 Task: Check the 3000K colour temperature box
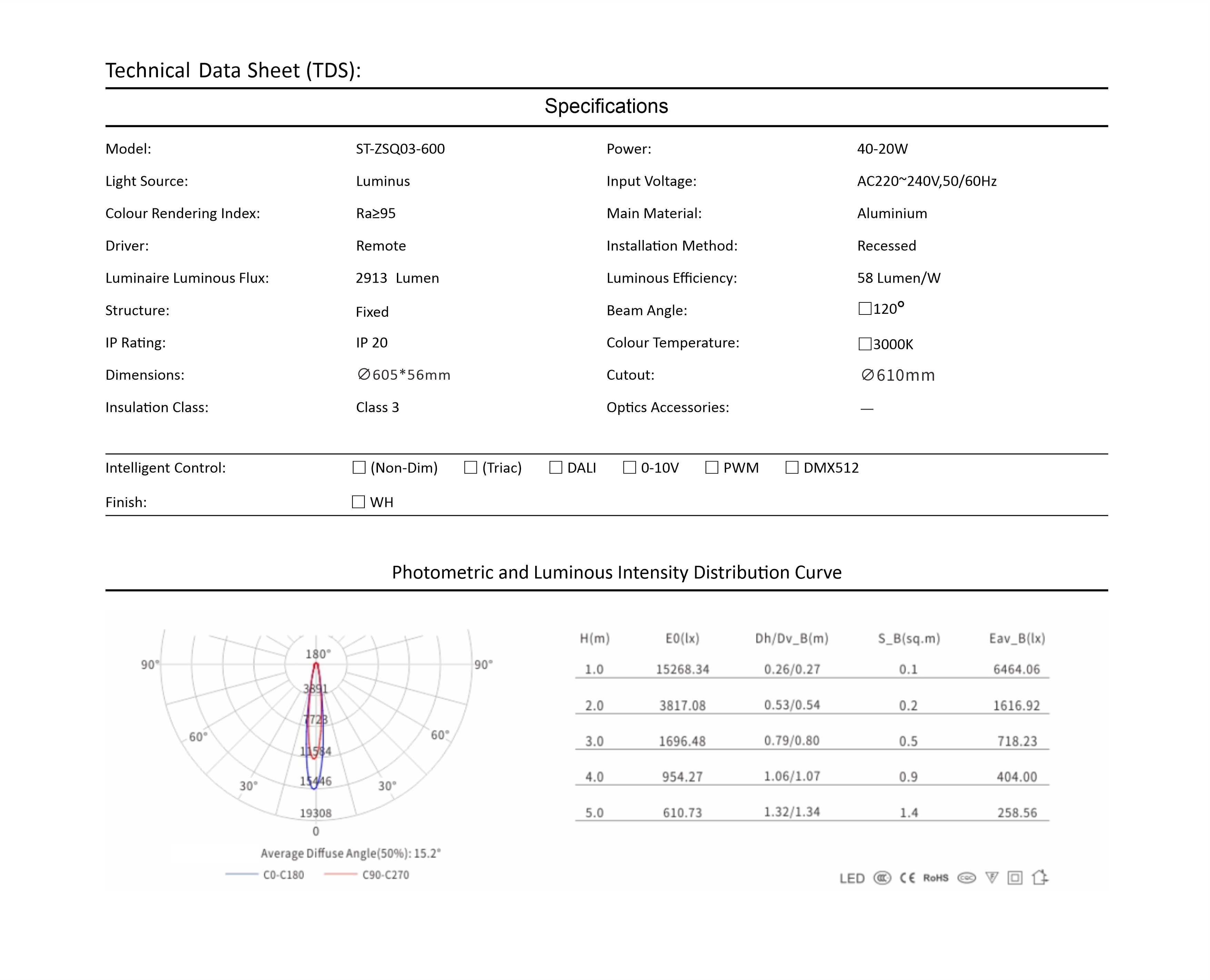coord(864,344)
